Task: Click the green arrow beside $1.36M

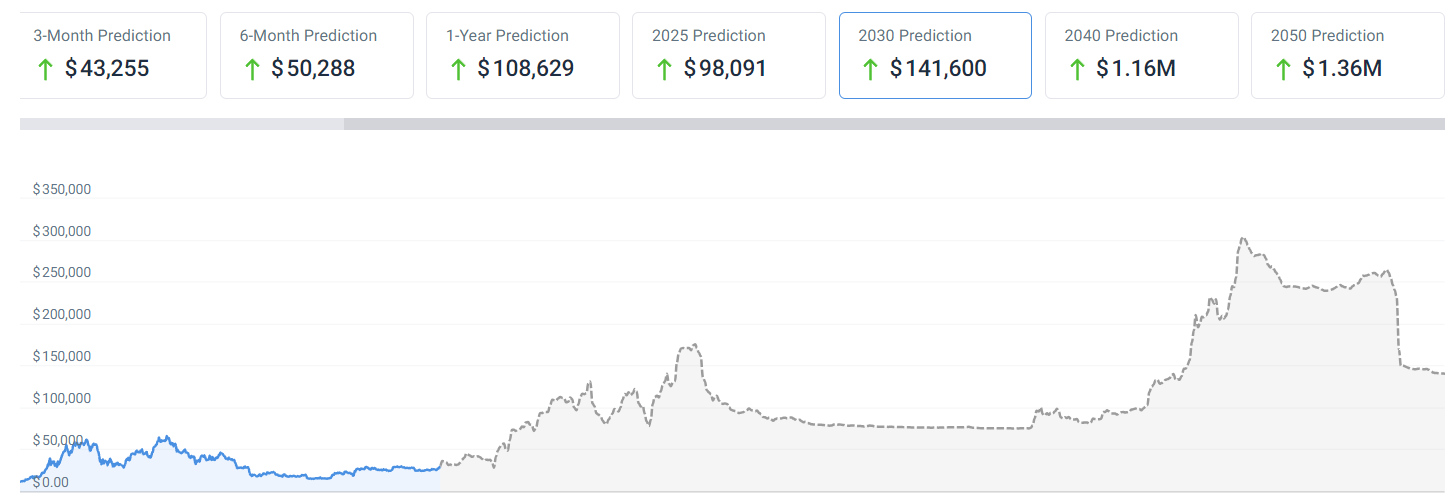Action: (x=1283, y=69)
